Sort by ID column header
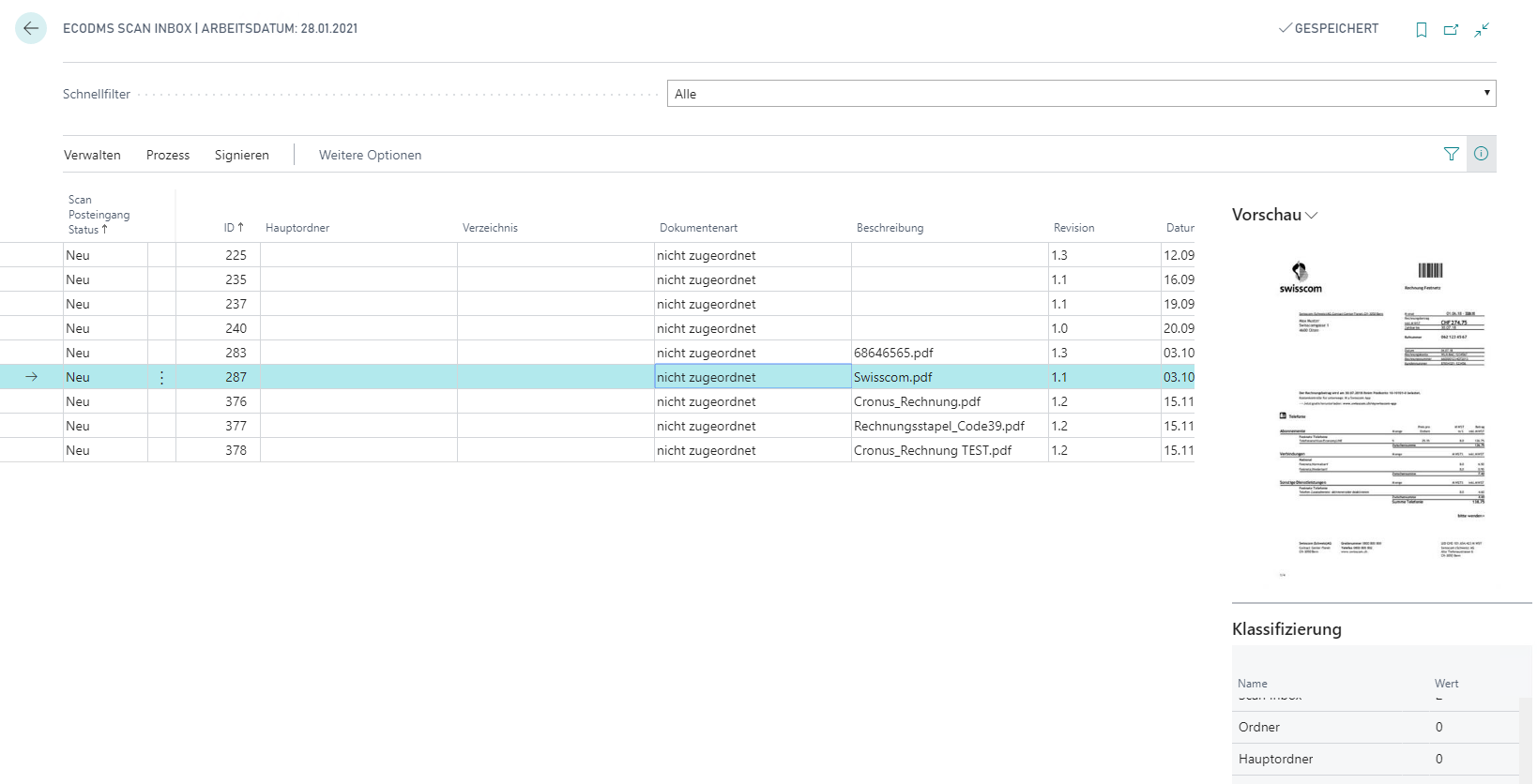Viewport: 1537px width, 784px height. click(234, 228)
